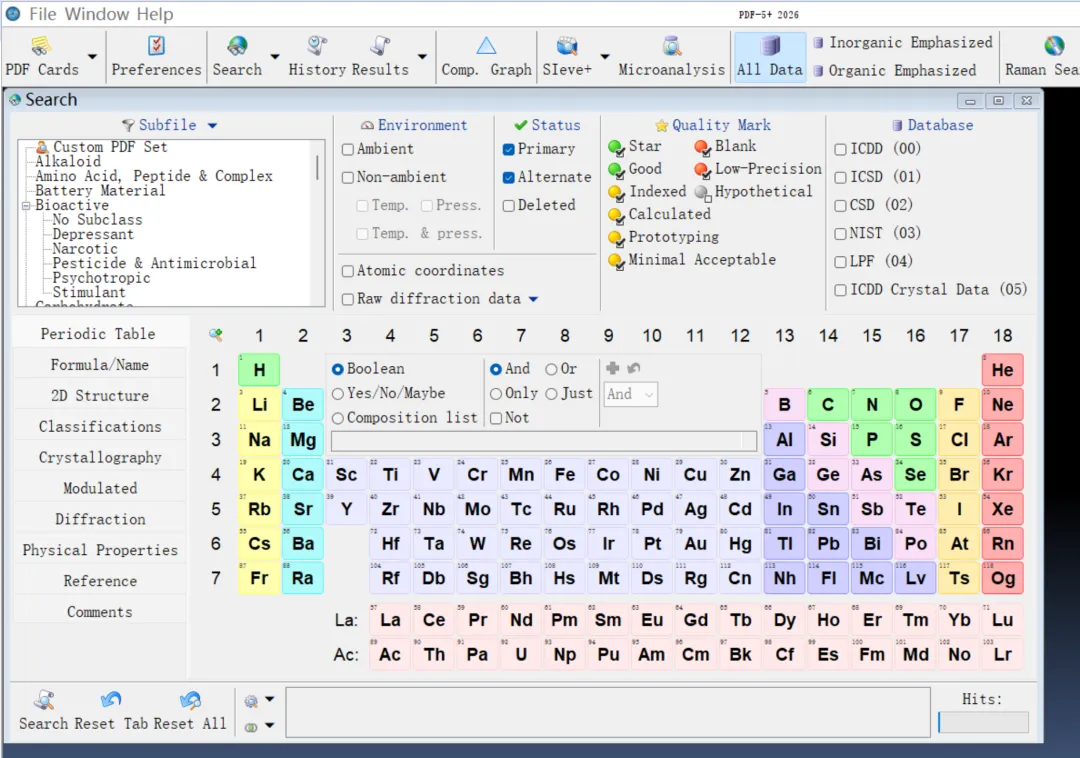Screen dimensions: 1080x758
Task: Open the PDF Cards dropdown arrow
Action: 92,56
